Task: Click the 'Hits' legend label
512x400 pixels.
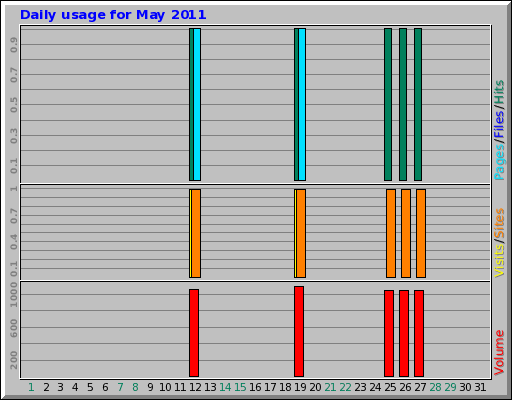Action: tap(499, 92)
